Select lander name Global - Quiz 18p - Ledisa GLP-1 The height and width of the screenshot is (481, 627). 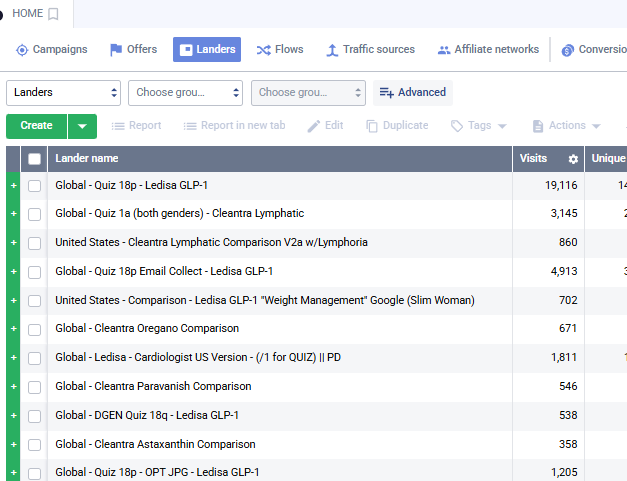click(x=132, y=186)
